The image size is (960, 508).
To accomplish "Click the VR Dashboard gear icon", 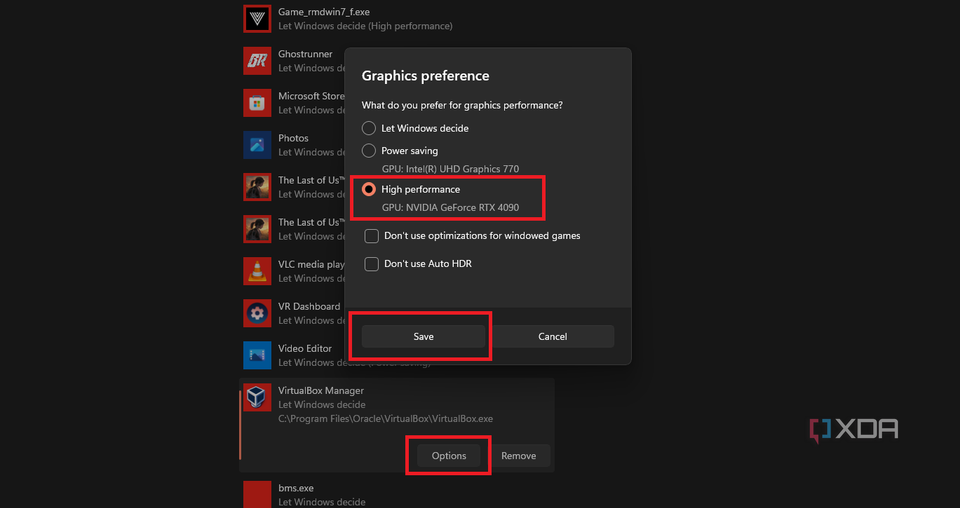I will [x=257, y=313].
